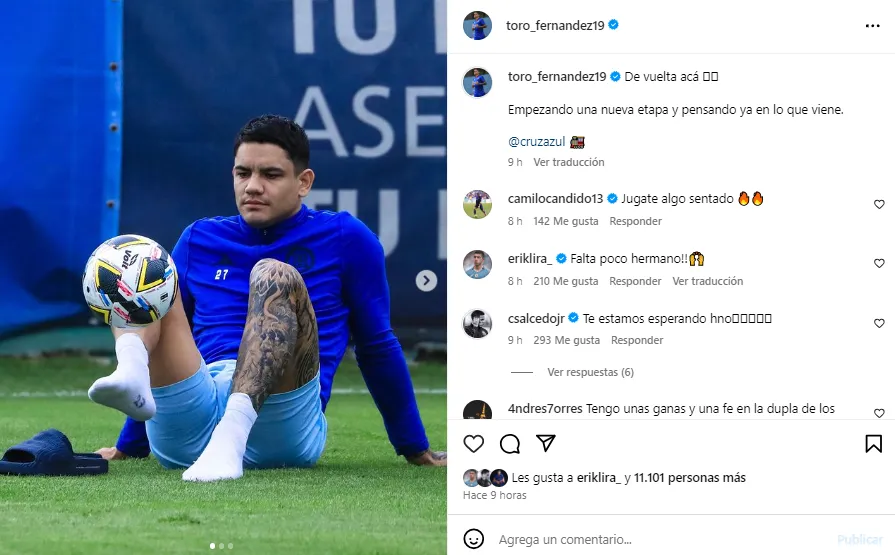Viewport: 895px width, 555px height.
Task: Open the three-dot post options menu
Action: coord(872,26)
